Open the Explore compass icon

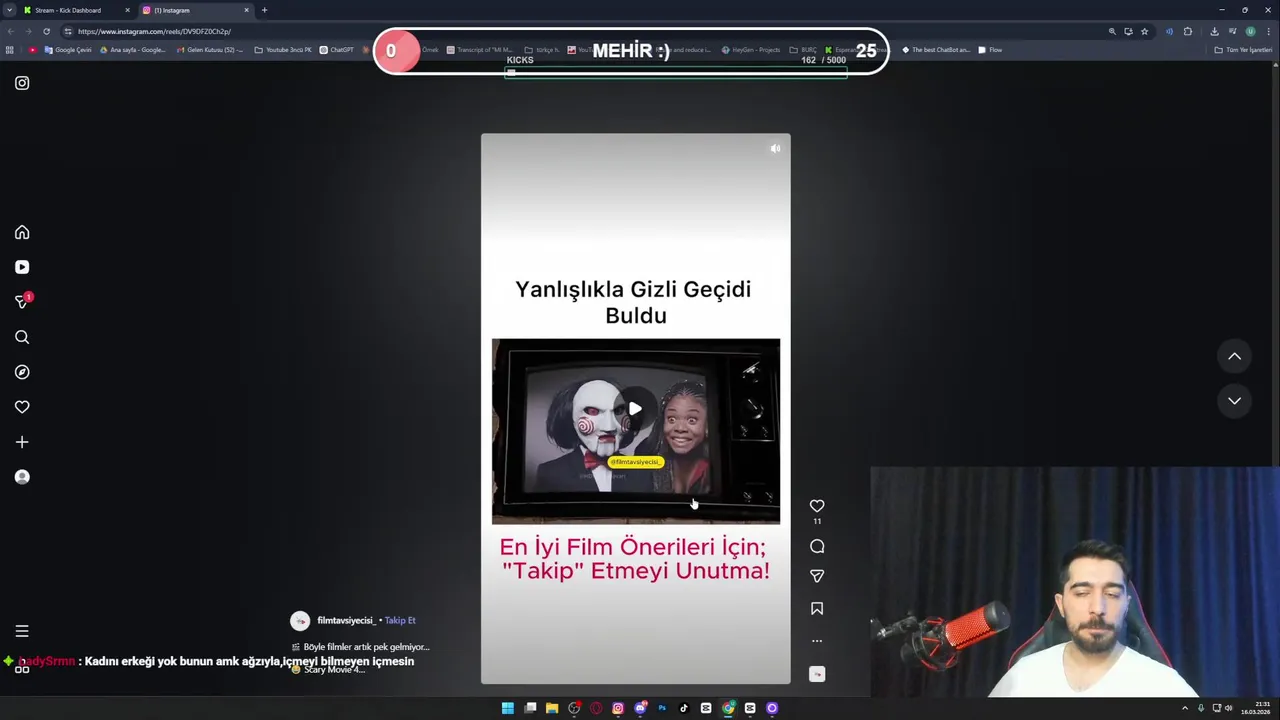(x=22, y=372)
